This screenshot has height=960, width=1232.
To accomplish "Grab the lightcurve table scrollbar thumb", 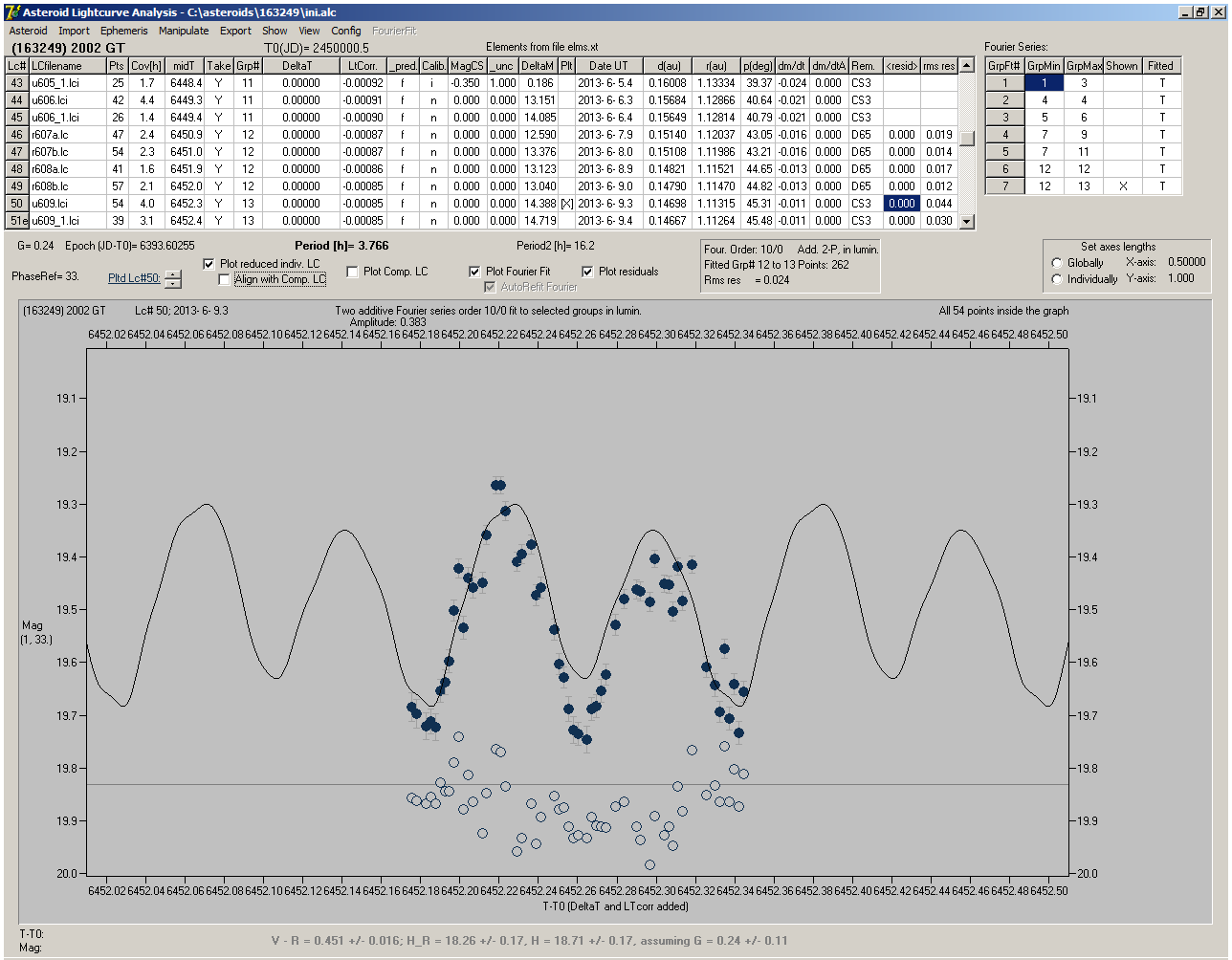I will click(967, 138).
